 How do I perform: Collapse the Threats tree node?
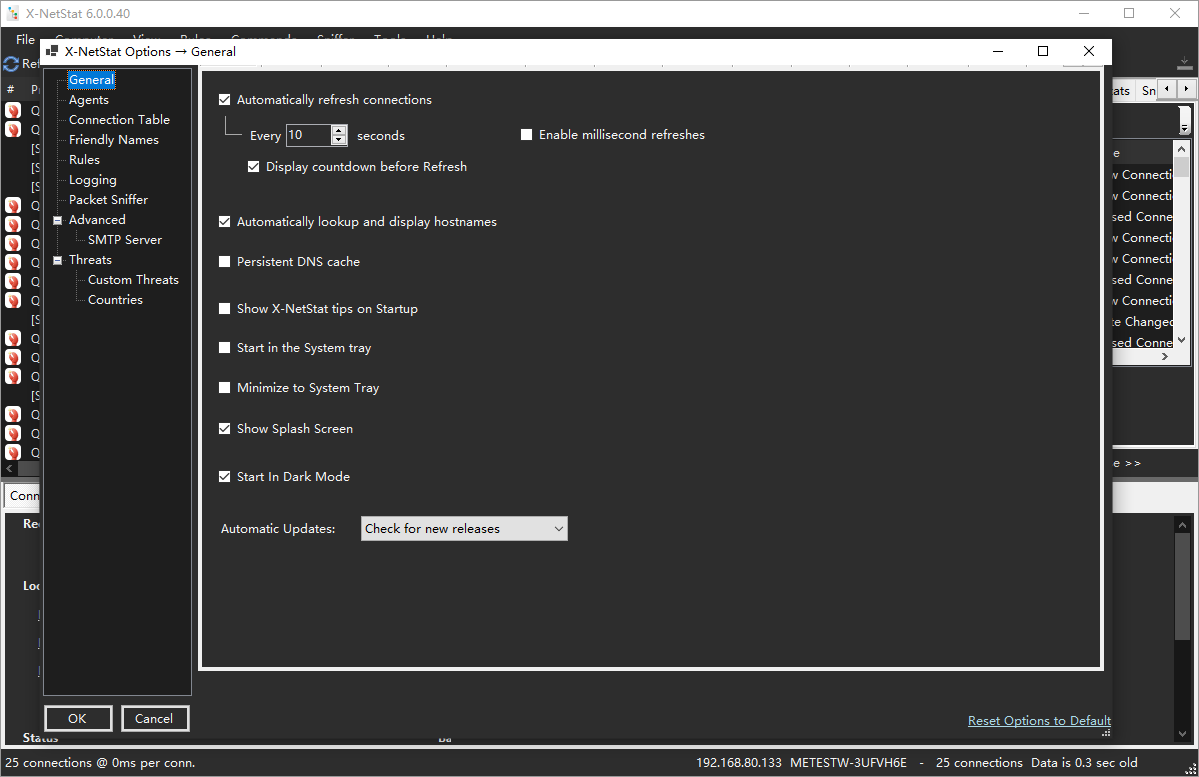coord(57,260)
